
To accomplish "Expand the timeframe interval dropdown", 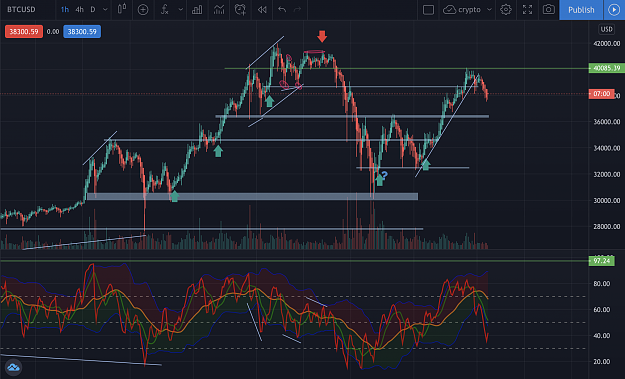I will 105,9.
